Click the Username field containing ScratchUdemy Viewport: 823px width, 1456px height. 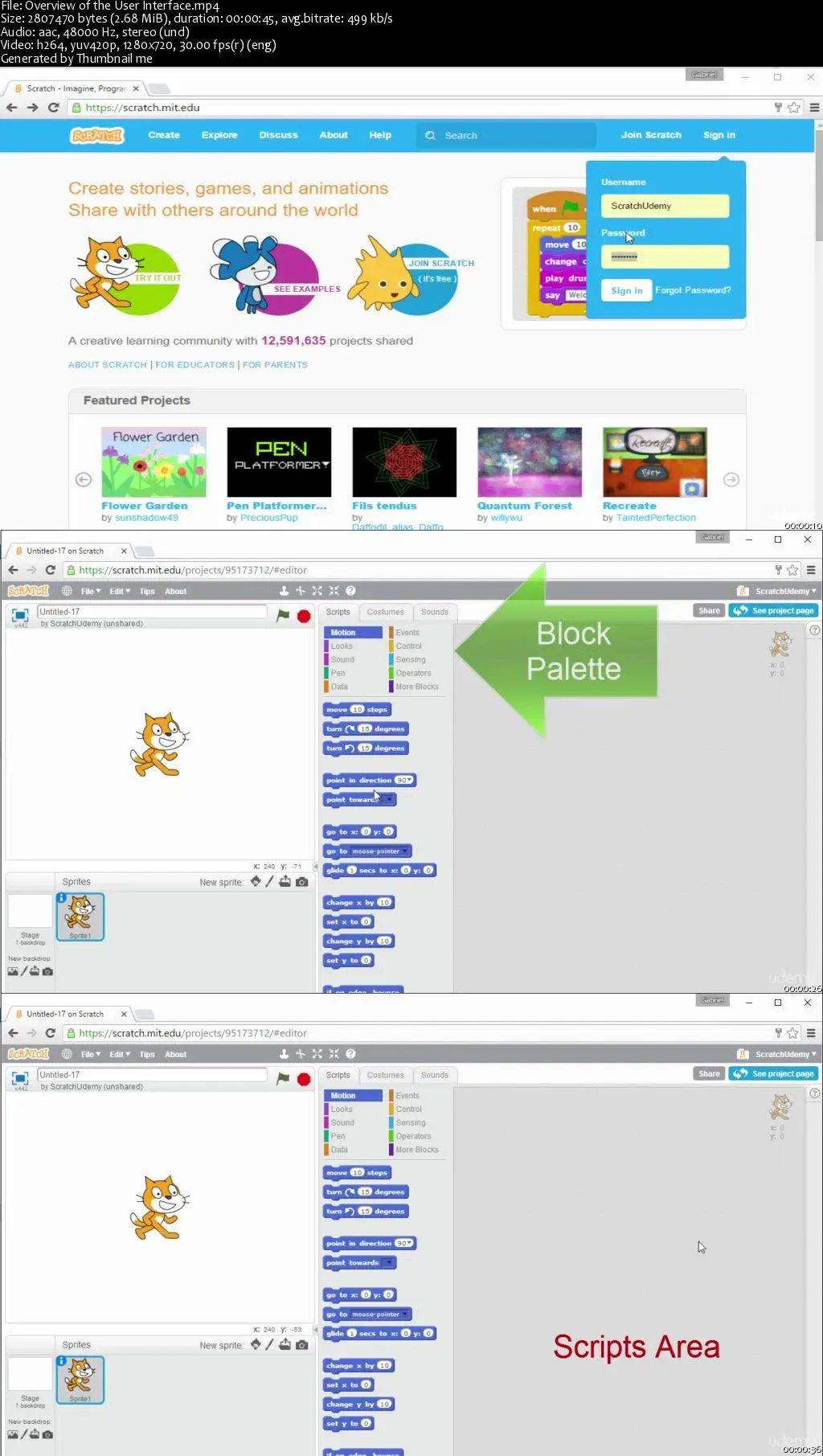665,206
